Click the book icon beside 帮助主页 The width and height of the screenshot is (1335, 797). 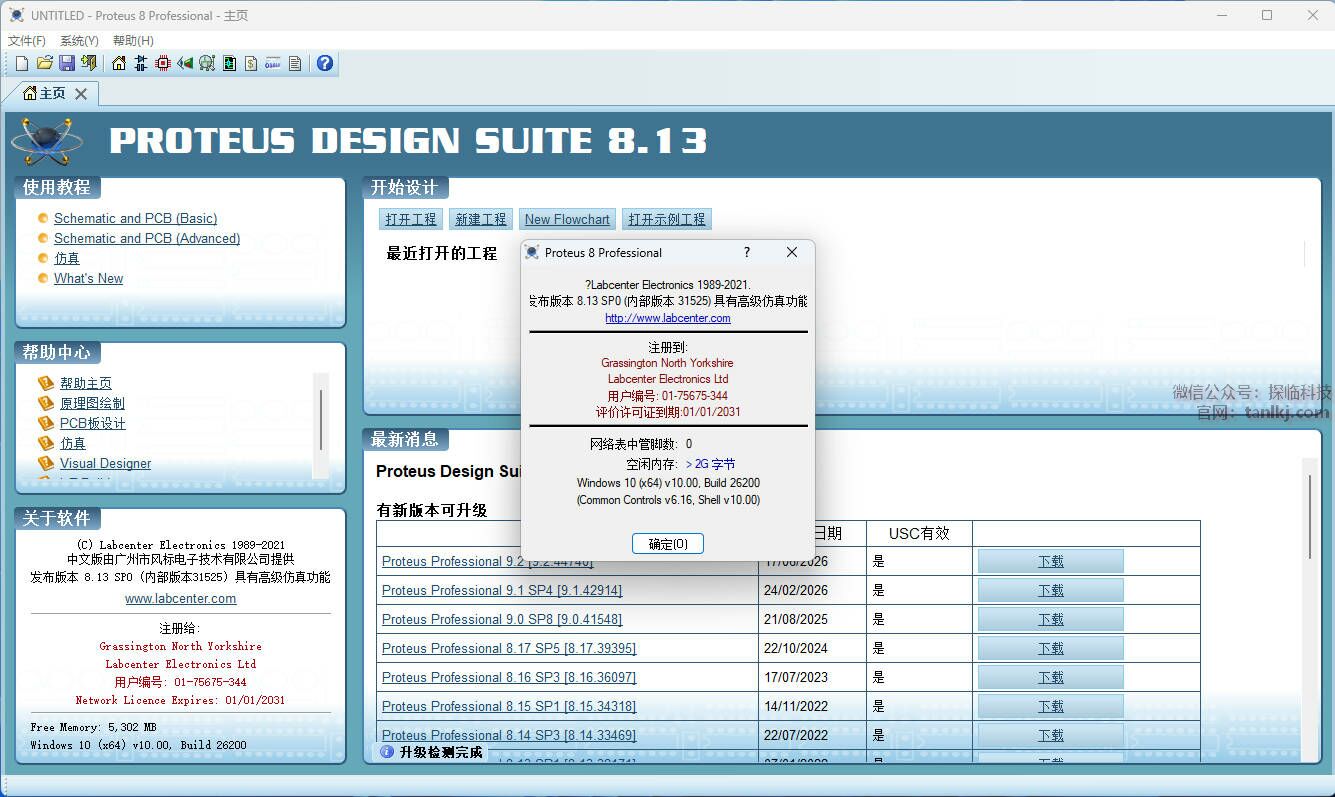[x=46, y=383]
